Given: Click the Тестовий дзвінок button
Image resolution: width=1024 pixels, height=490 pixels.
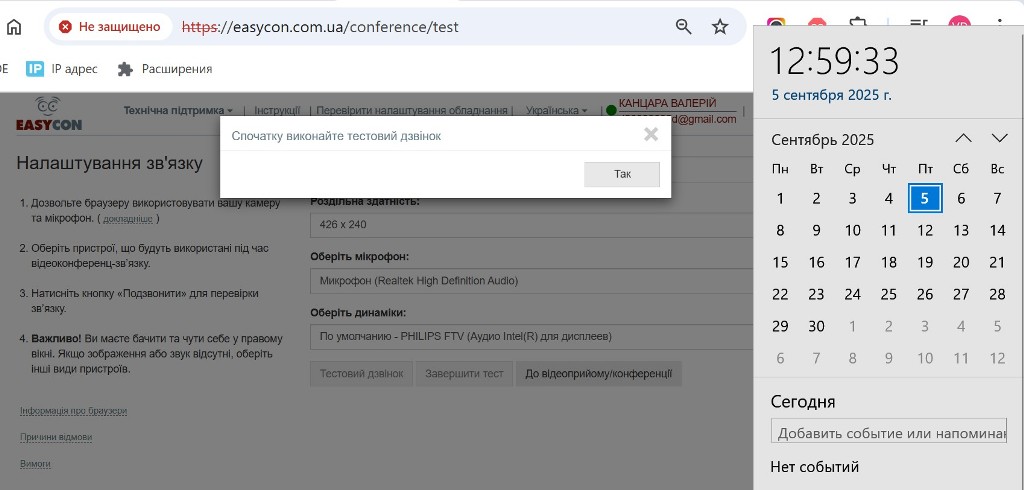Looking at the screenshot, I should (x=361, y=374).
